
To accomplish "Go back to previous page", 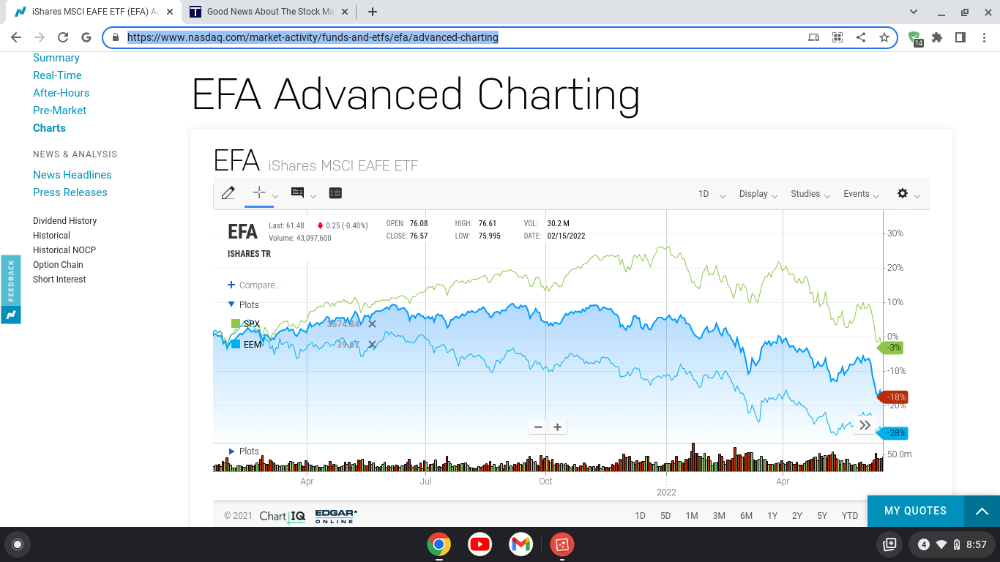I will pyautogui.click(x=16, y=37).
